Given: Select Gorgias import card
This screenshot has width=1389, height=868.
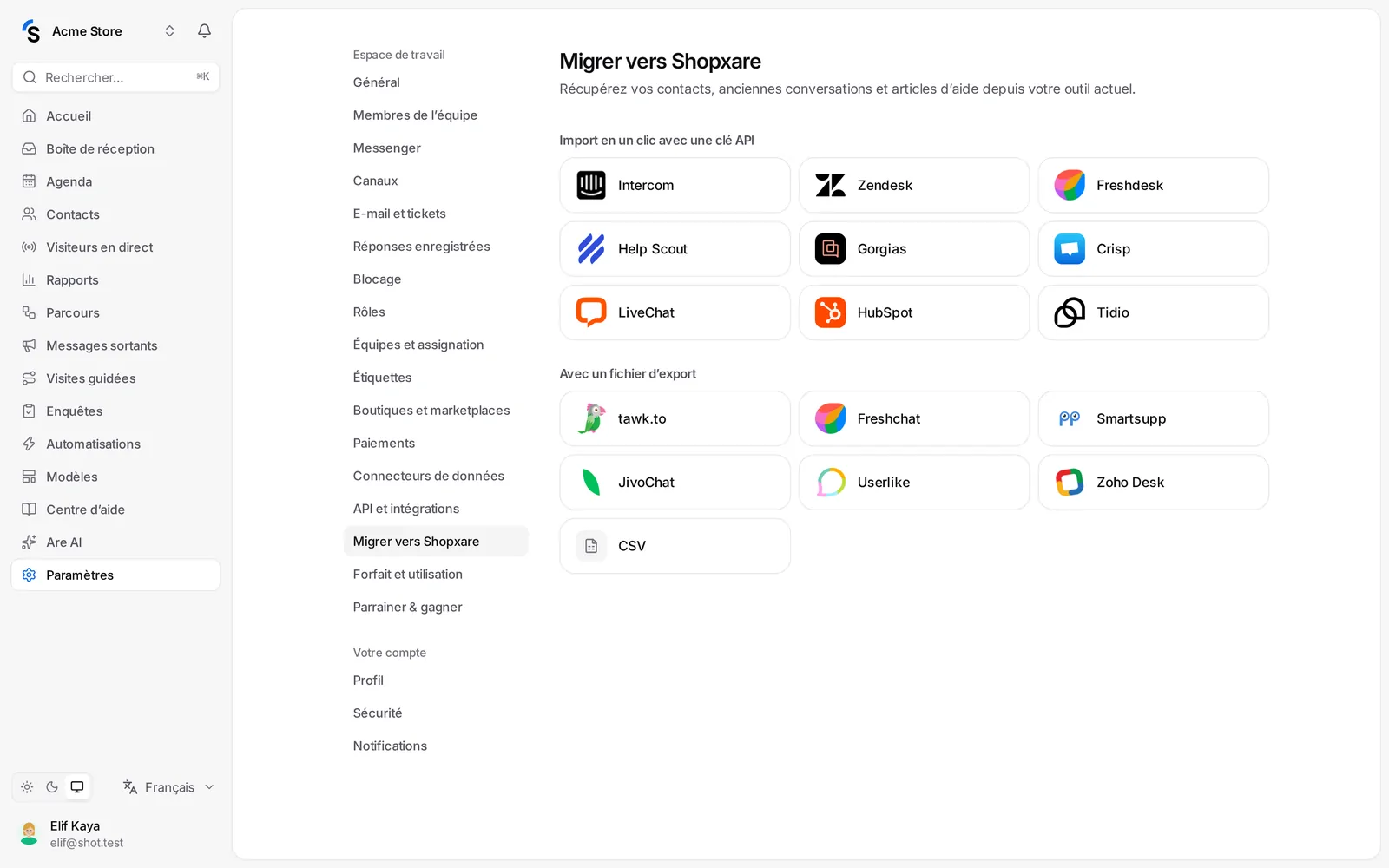Looking at the screenshot, I should pyautogui.click(x=914, y=249).
